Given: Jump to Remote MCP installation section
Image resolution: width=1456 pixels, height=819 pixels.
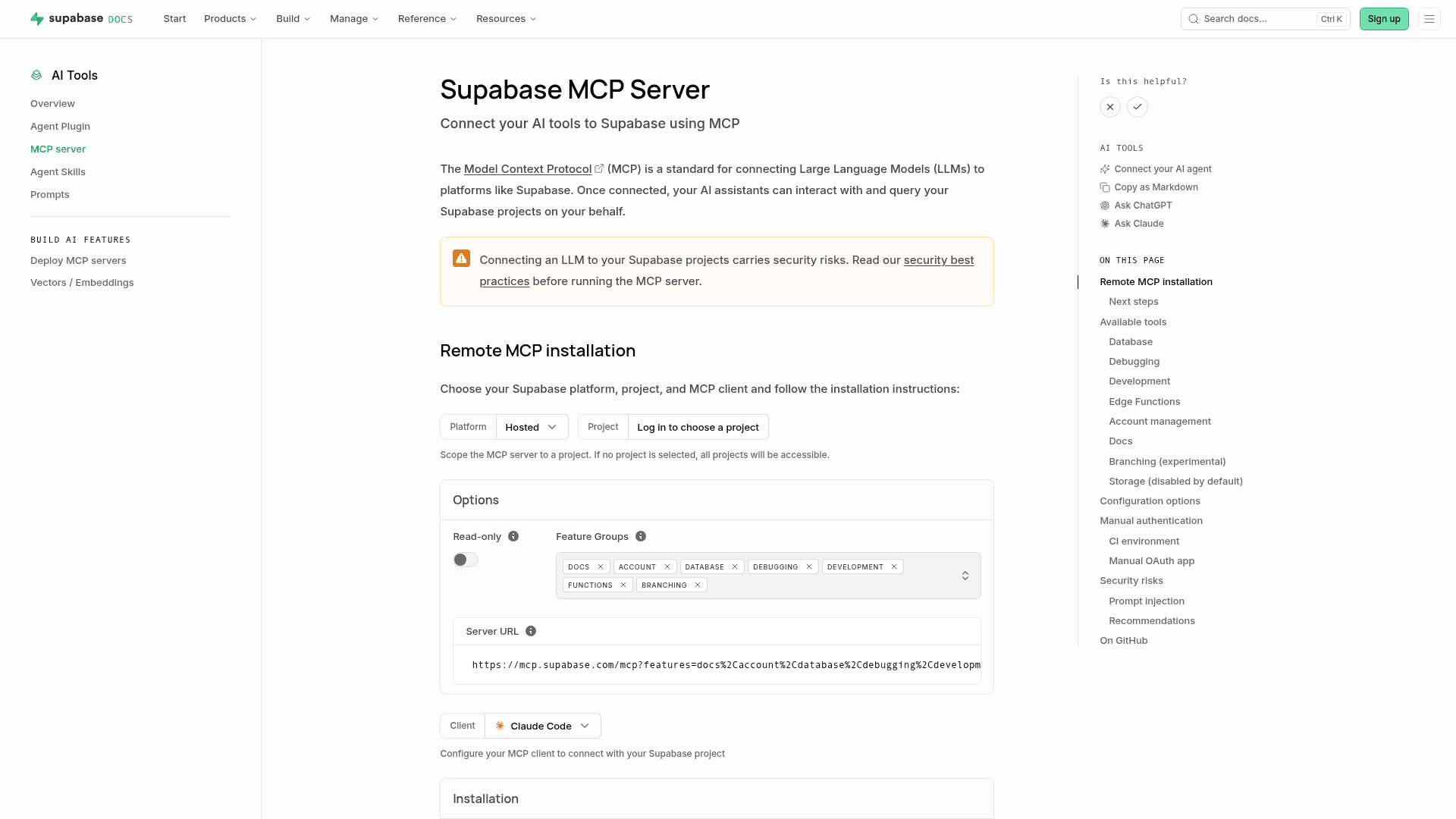Looking at the screenshot, I should pos(1156,282).
